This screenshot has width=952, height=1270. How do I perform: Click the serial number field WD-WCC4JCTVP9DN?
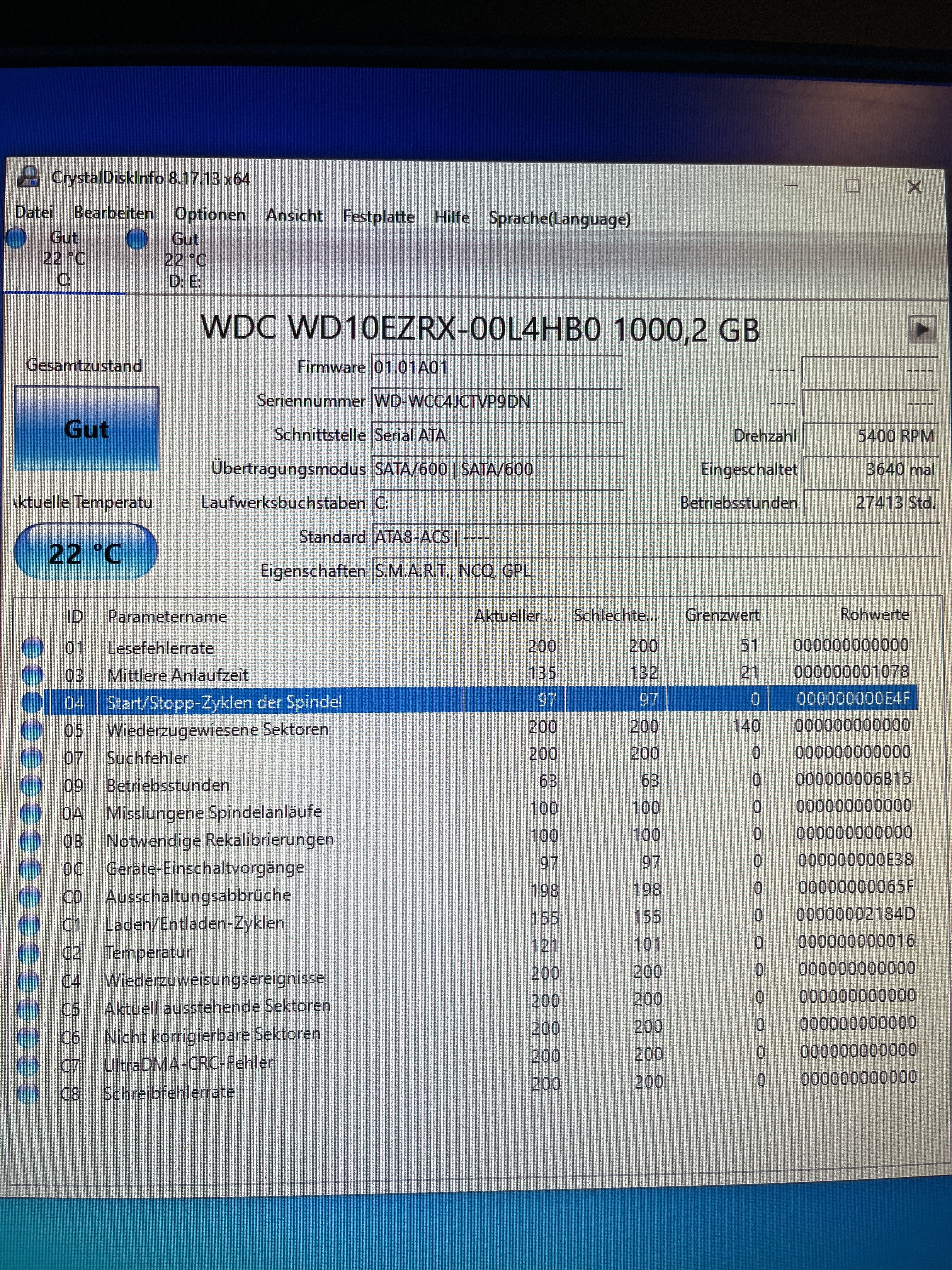497,401
